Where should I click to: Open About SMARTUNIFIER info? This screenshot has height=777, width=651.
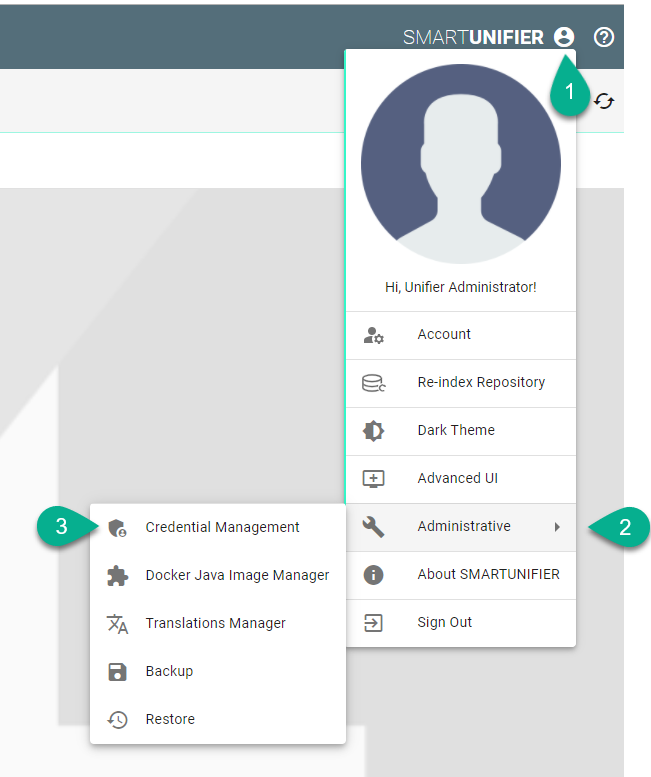pos(488,575)
